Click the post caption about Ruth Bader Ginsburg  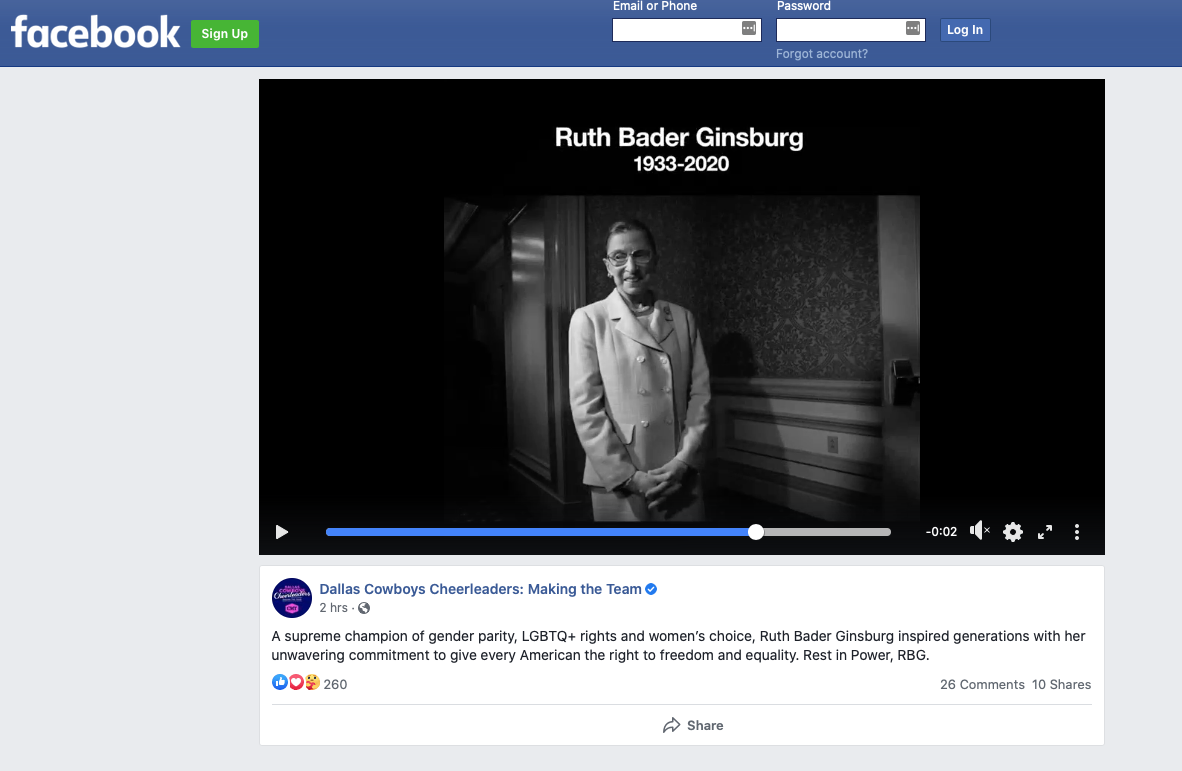(x=678, y=646)
